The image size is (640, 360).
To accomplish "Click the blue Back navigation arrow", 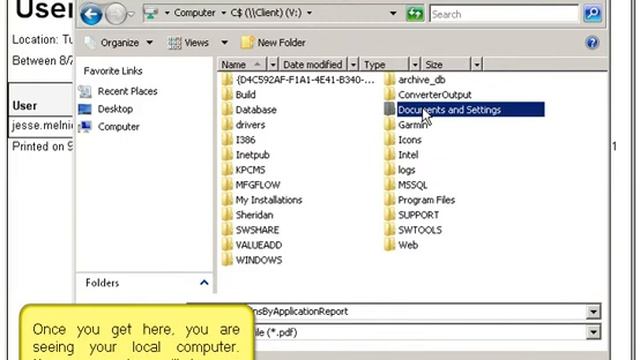I will tap(91, 15).
